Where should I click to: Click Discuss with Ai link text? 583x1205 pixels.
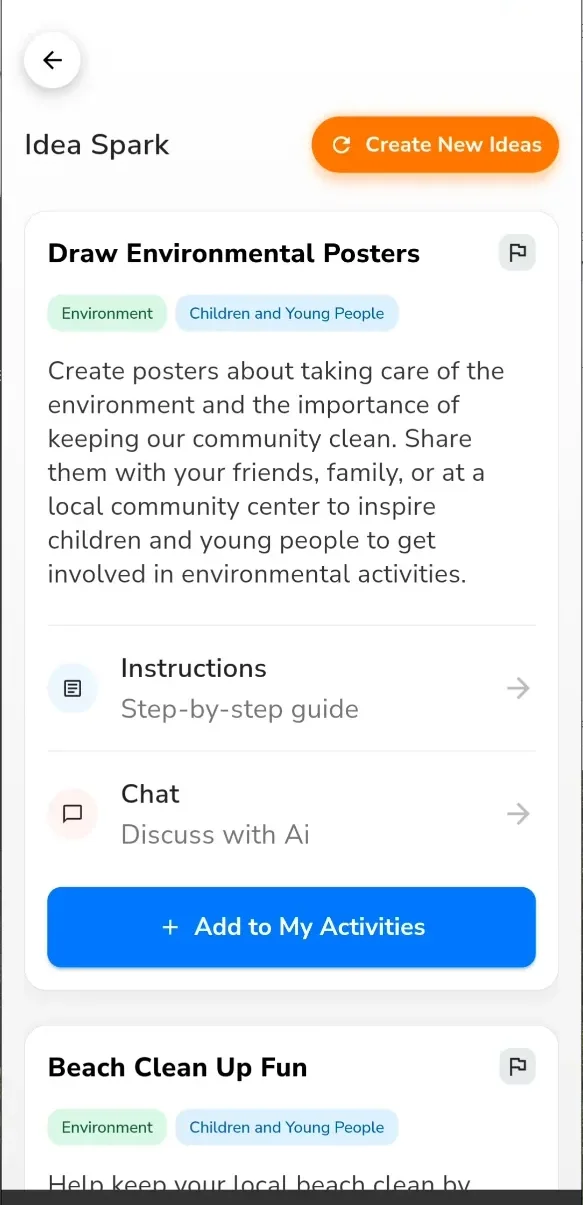[214, 834]
